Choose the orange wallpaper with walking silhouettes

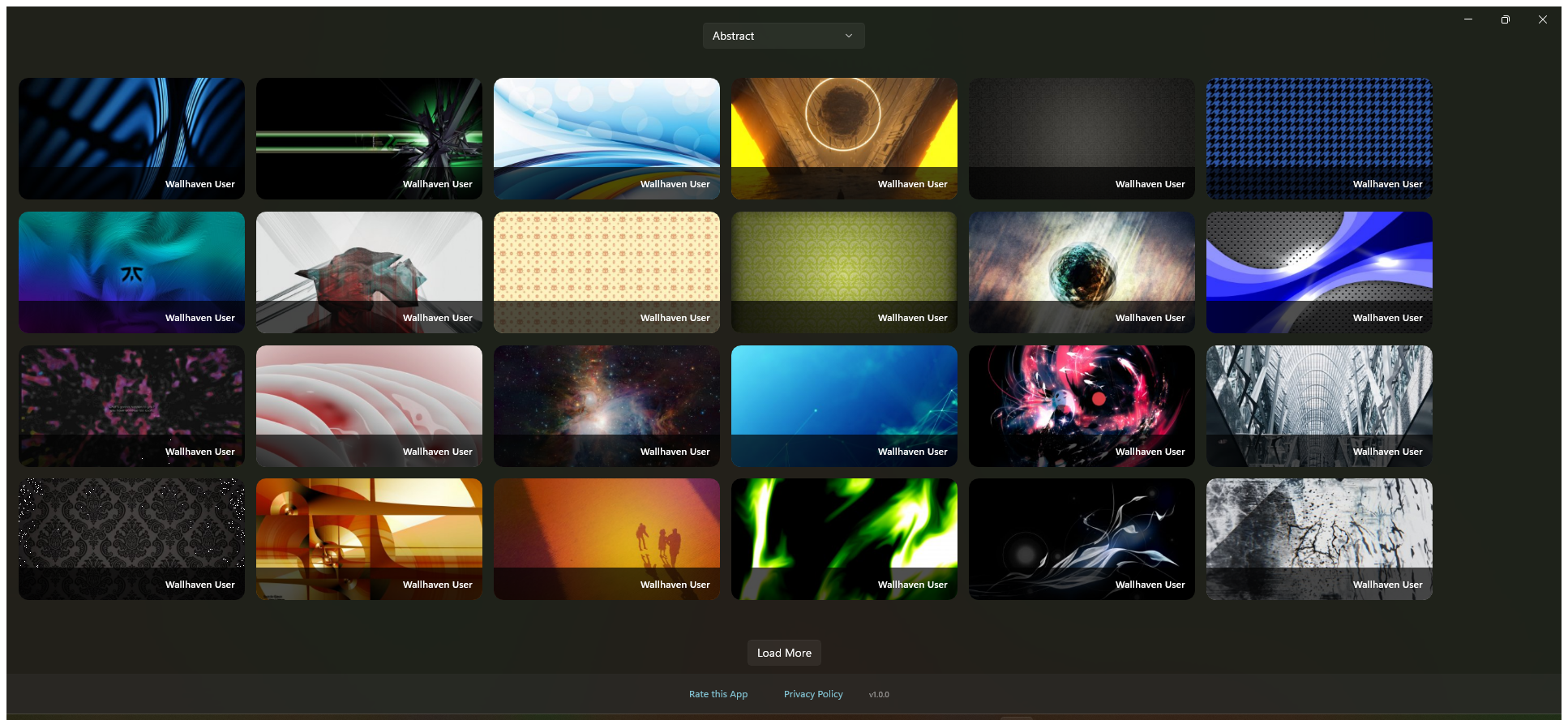click(x=606, y=539)
